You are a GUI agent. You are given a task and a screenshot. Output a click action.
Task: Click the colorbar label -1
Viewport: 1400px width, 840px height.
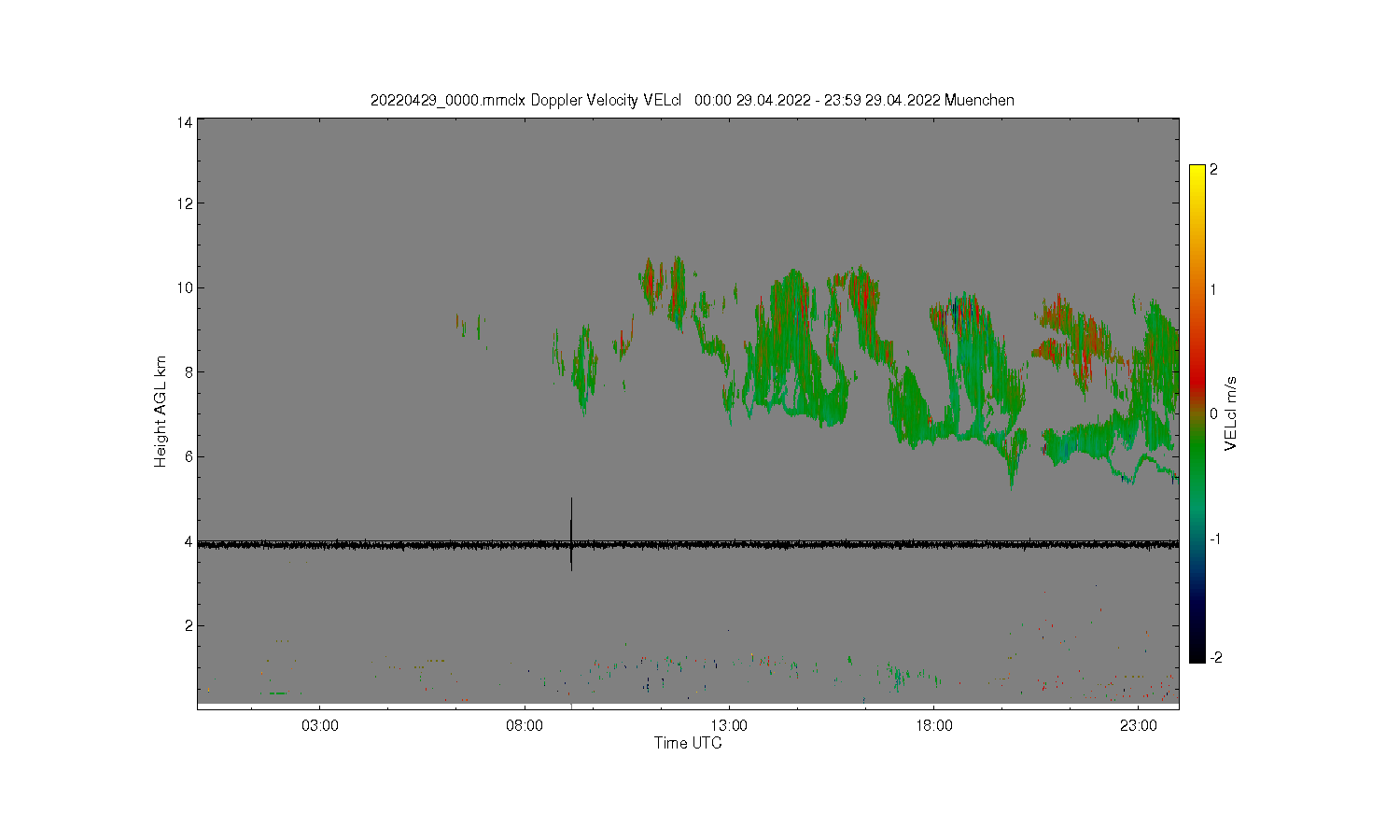tap(1215, 539)
